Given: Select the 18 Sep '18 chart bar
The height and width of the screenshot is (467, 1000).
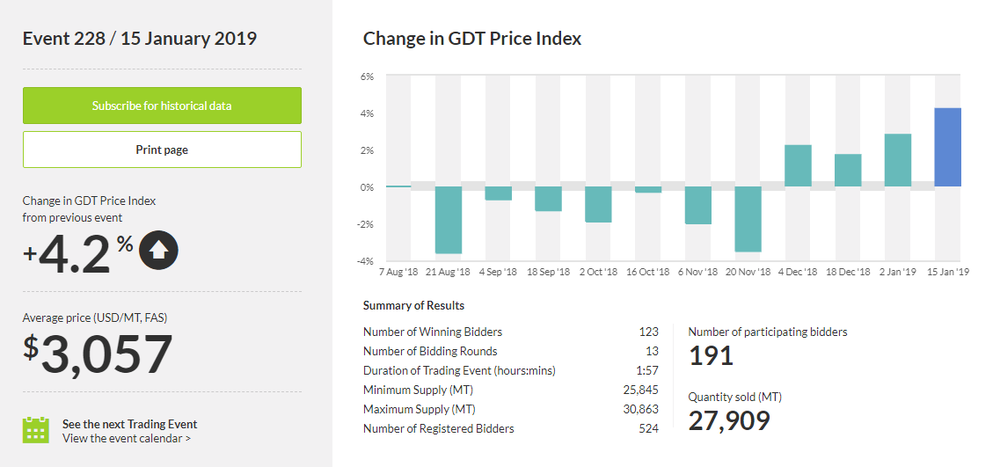Looking at the screenshot, I should (x=548, y=199).
